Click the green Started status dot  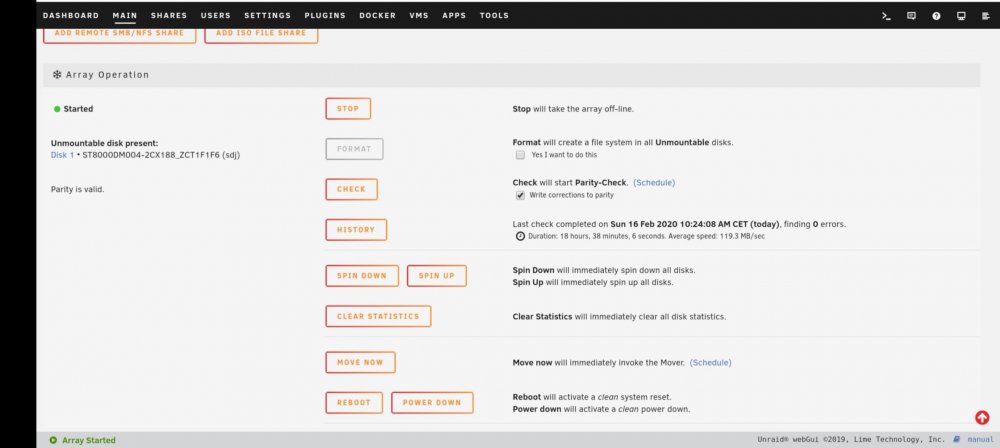(x=57, y=109)
